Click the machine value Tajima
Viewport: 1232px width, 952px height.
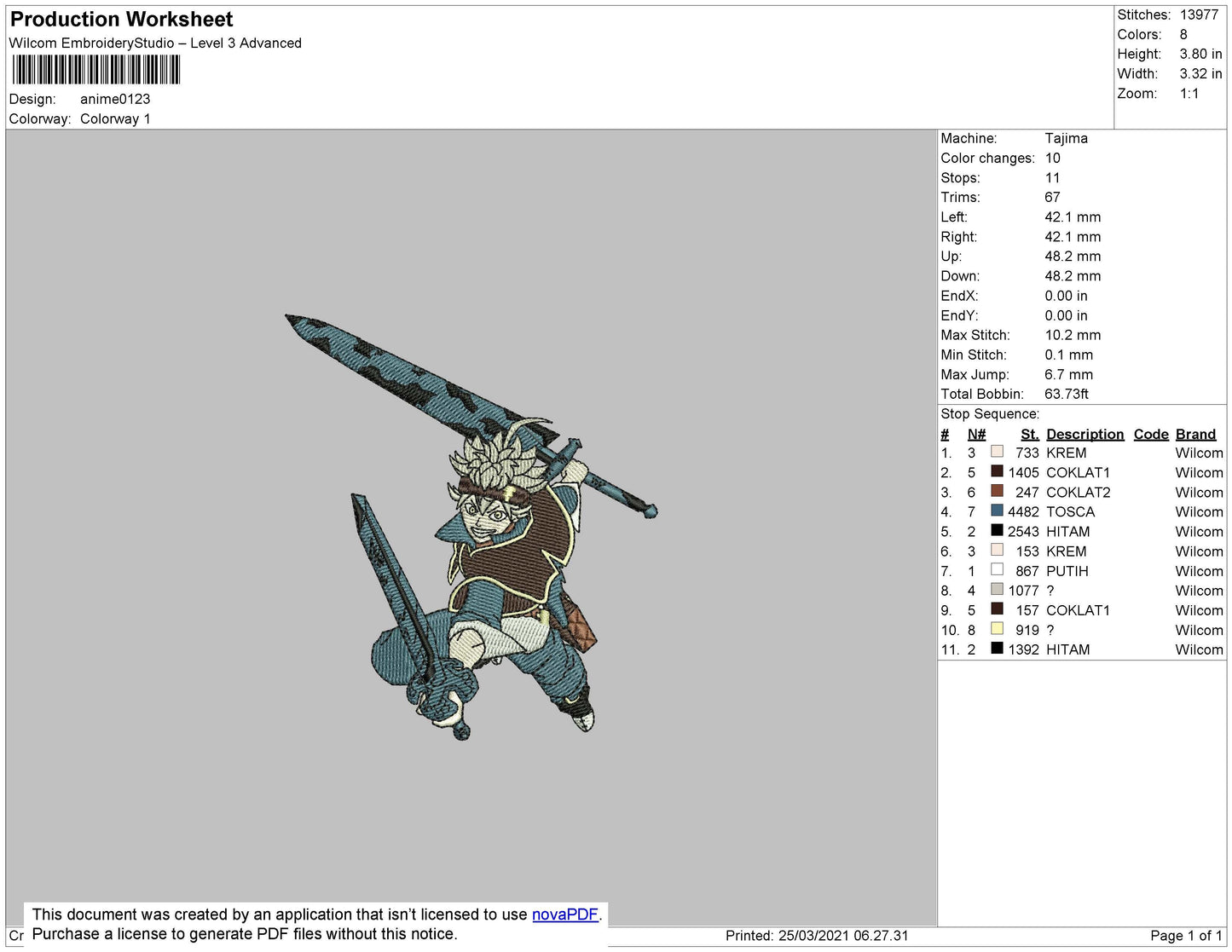pos(1066,138)
